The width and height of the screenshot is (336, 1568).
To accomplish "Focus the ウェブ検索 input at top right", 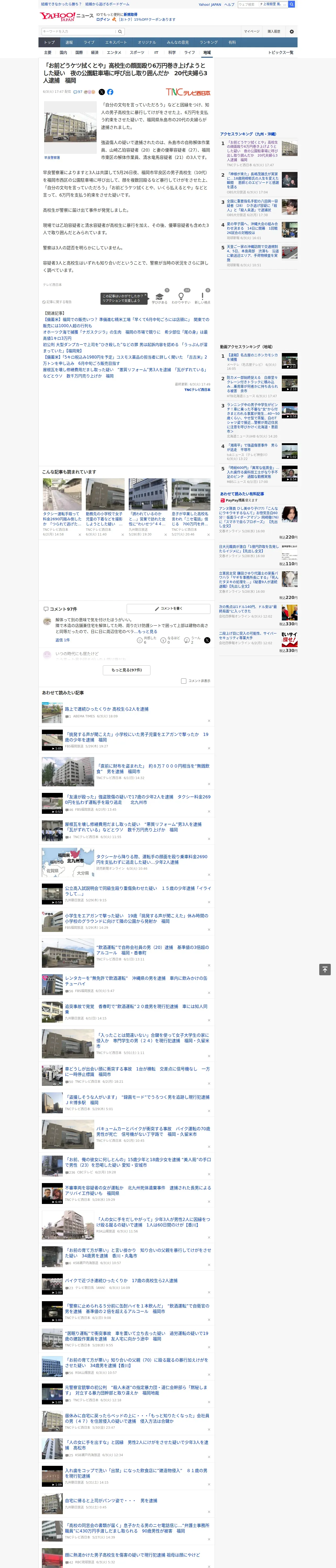I will click(248, 4).
